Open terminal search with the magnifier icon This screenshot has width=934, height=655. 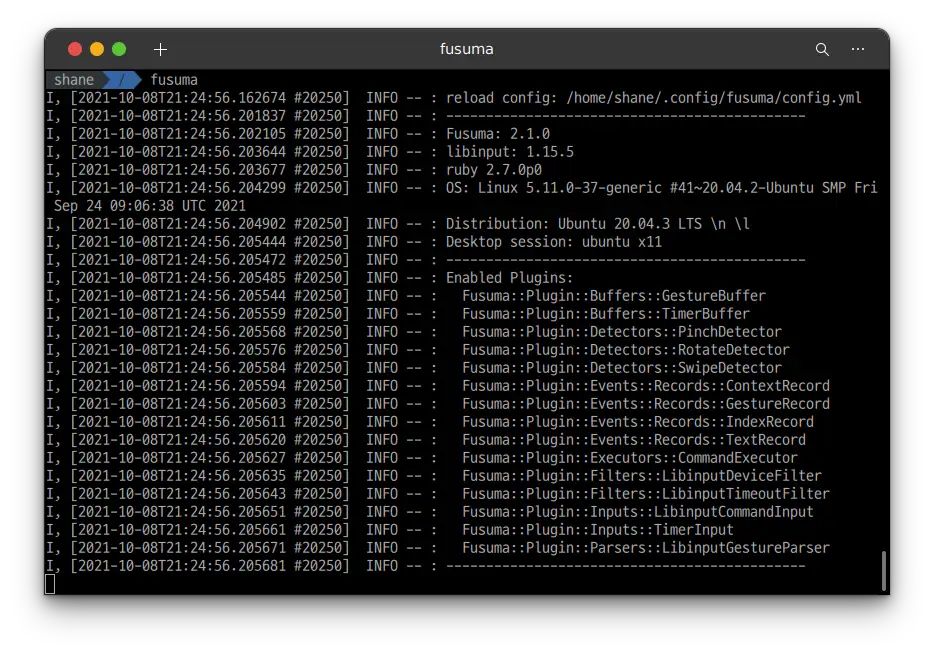pos(822,49)
